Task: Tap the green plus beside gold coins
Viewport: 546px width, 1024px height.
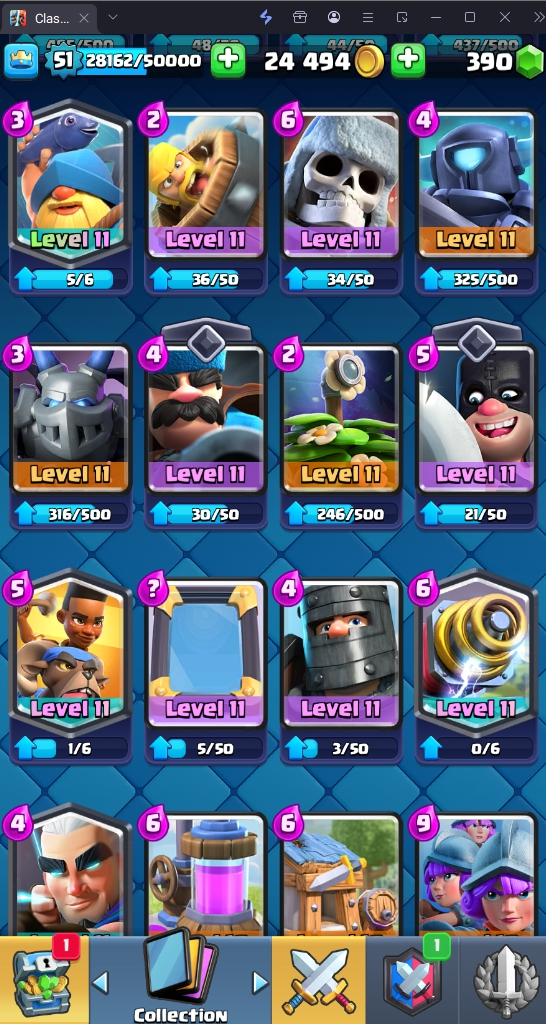Action: pyautogui.click(x=408, y=61)
